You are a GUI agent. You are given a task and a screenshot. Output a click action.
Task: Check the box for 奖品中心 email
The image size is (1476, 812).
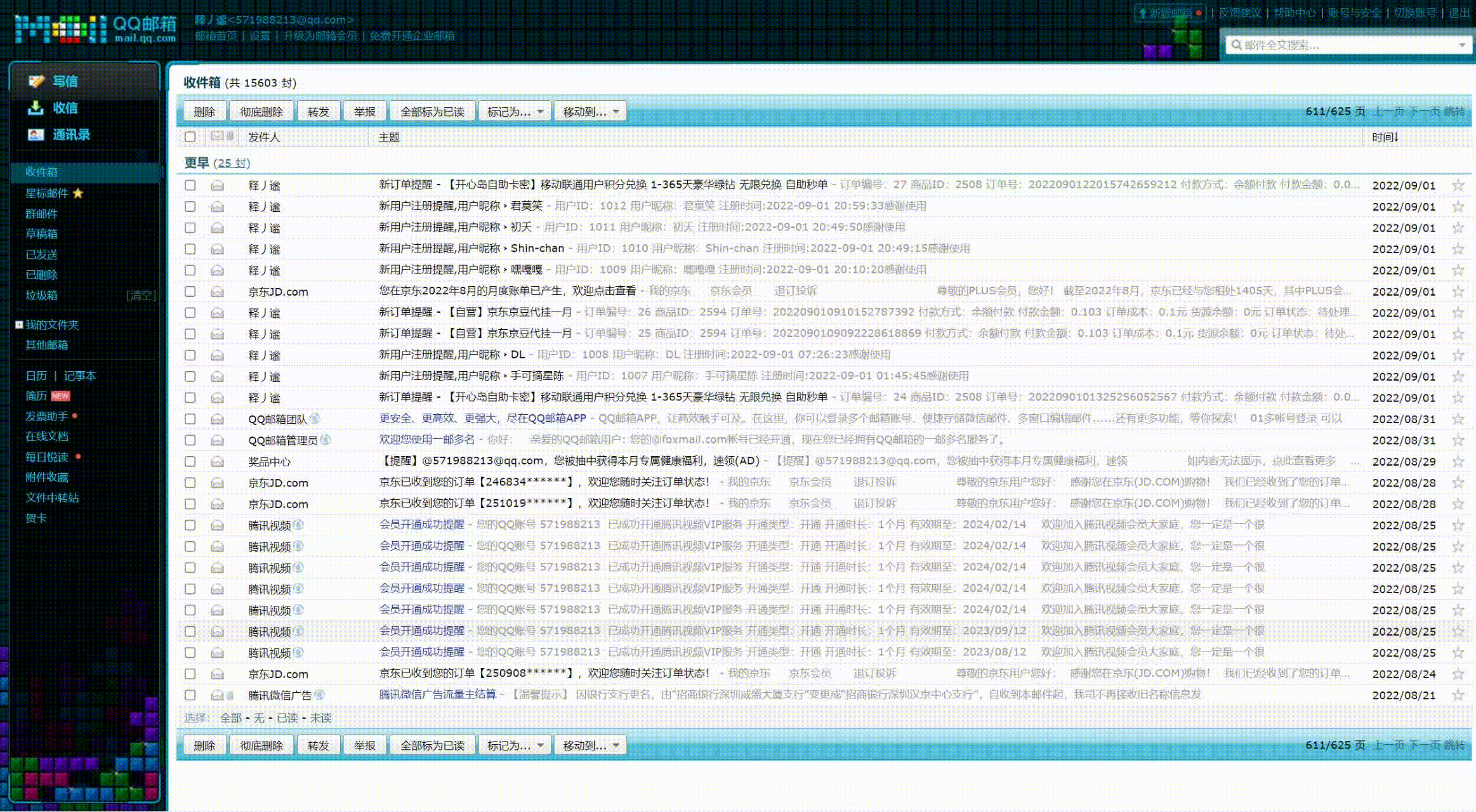pyautogui.click(x=190, y=462)
